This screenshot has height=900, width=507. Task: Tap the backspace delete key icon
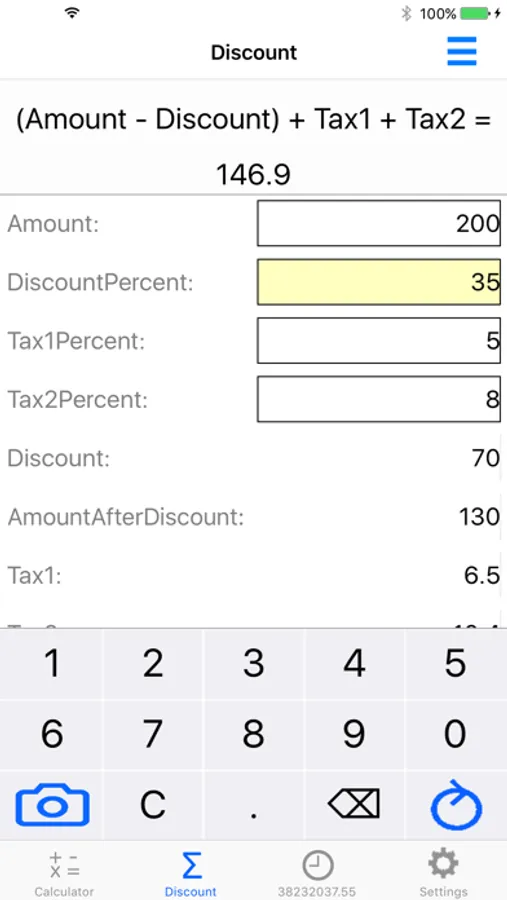[x=354, y=804]
